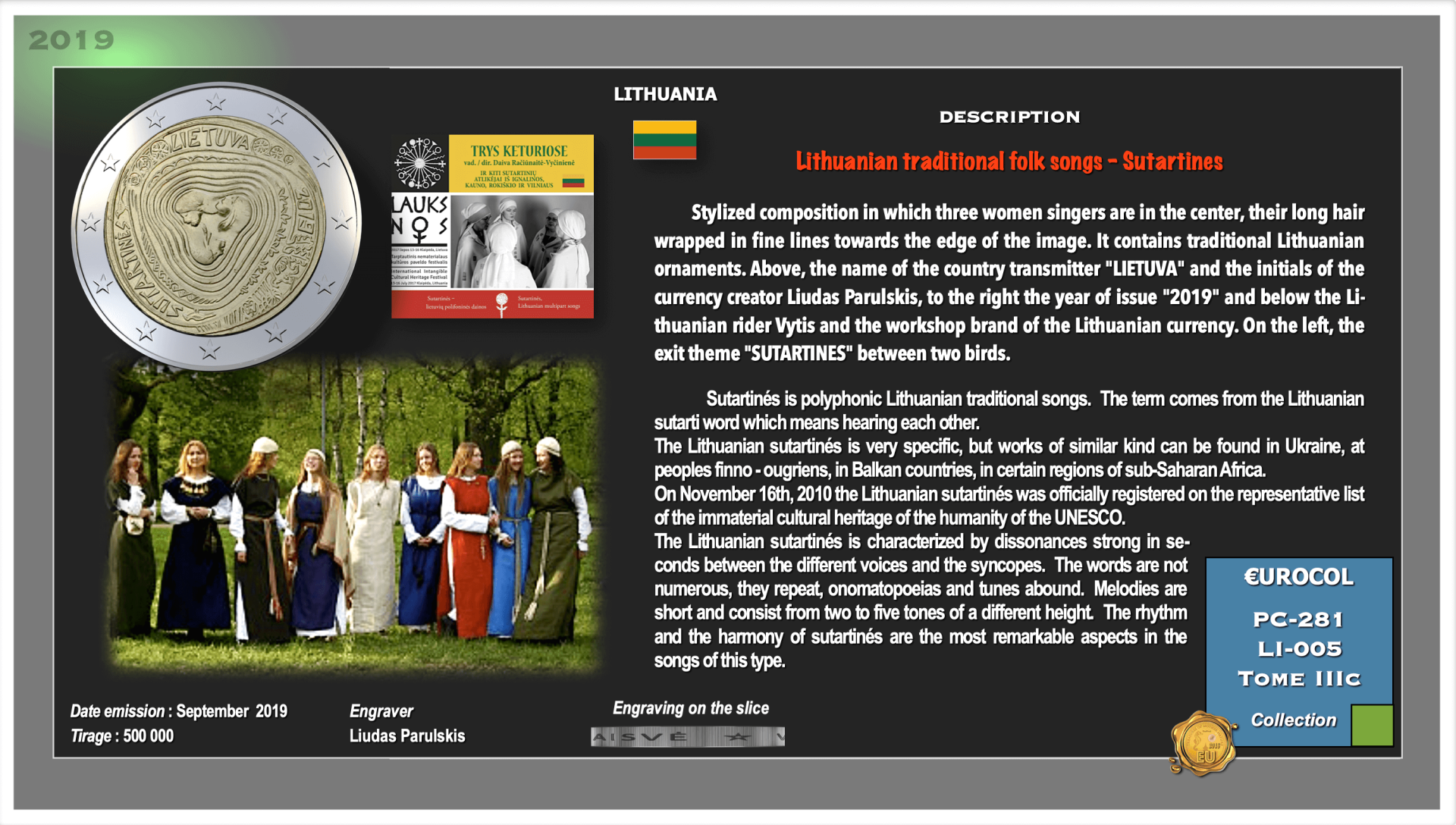The width and height of the screenshot is (1456, 825).
Task: Select the green square beside Collection
Action: (1372, 725)
